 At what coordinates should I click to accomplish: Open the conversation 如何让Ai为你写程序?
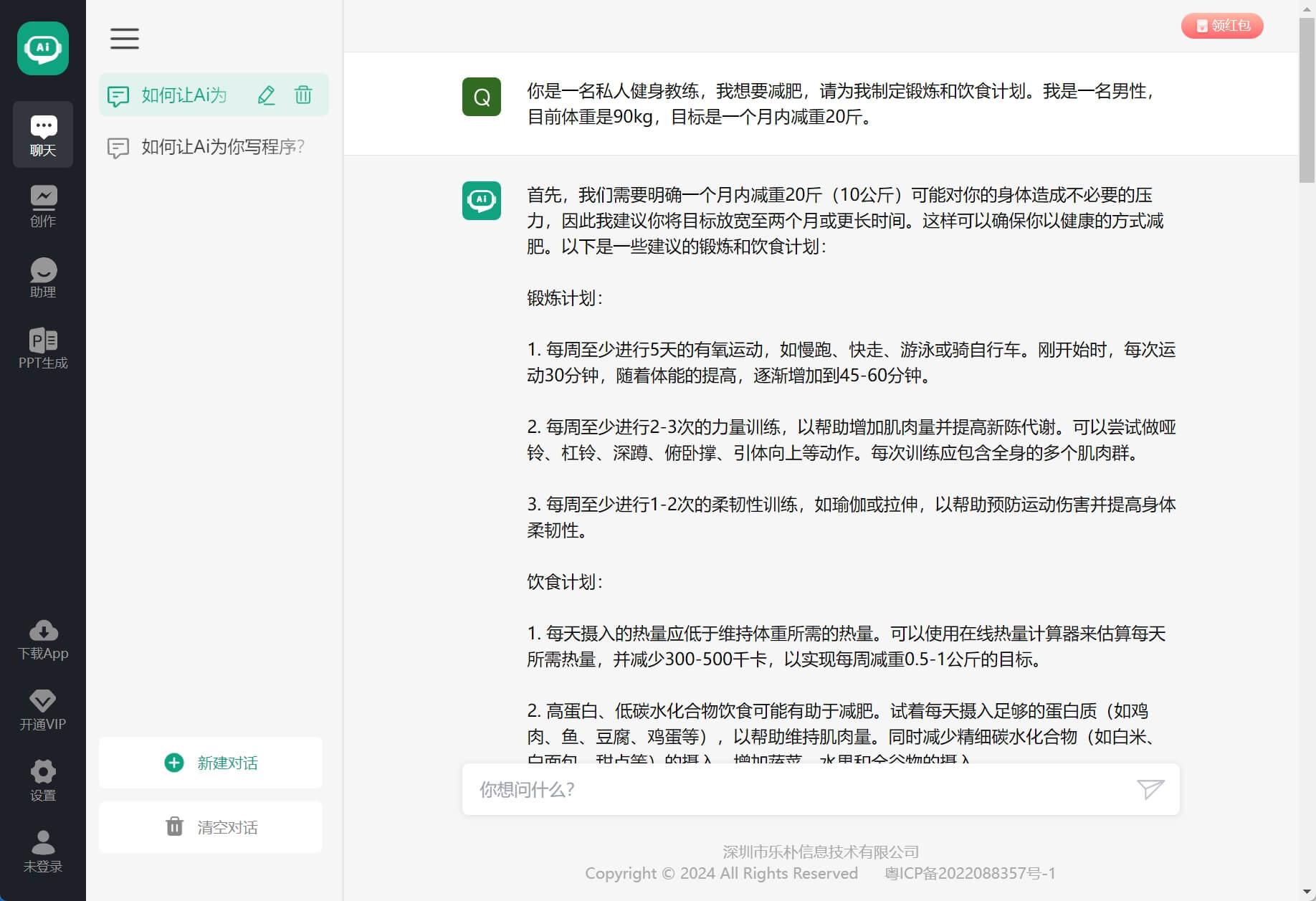pyautogui.click(x=222, y=147)
